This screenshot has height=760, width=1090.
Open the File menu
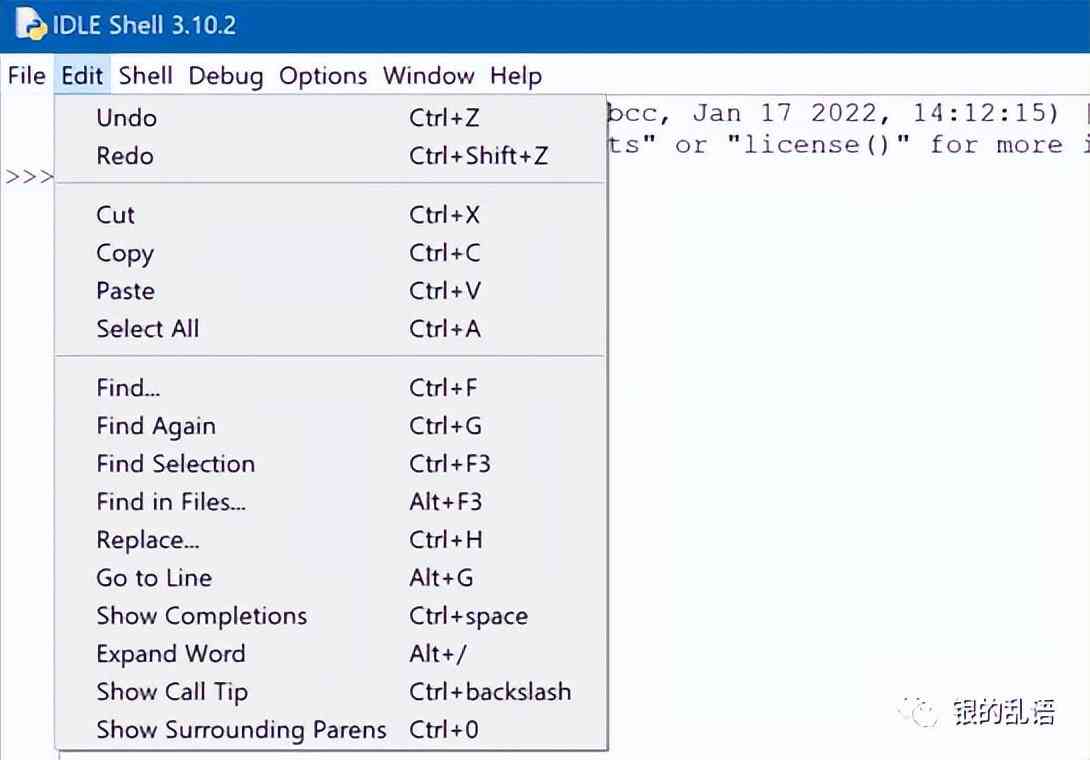click(x=26, y=75)
